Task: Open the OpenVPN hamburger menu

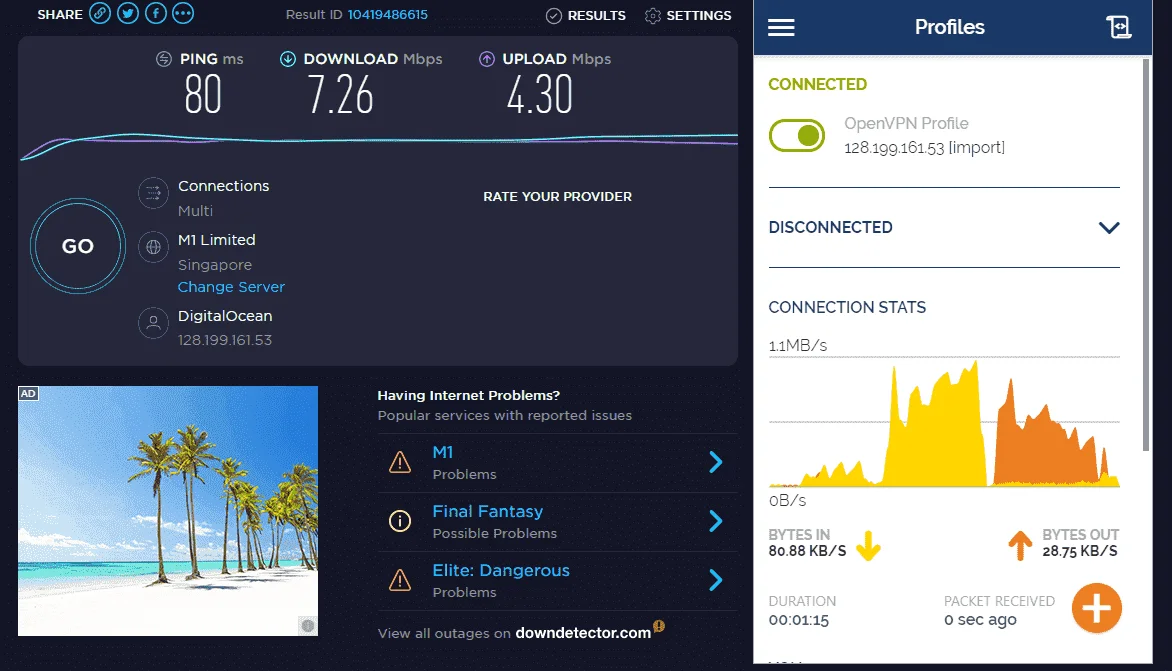Action: pos(781,28)
